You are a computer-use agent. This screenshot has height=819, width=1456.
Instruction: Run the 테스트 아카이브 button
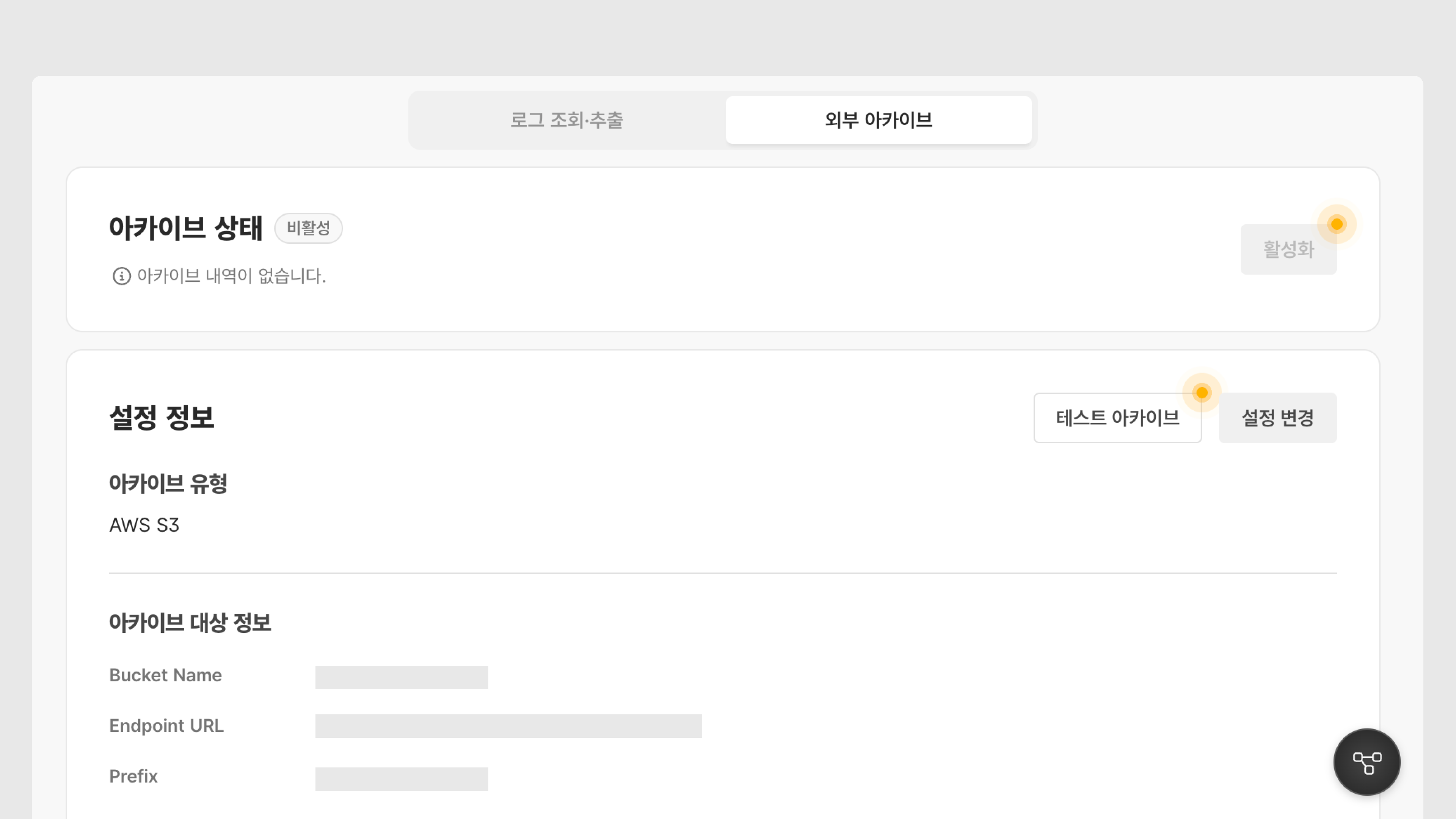pos(1117,418)
